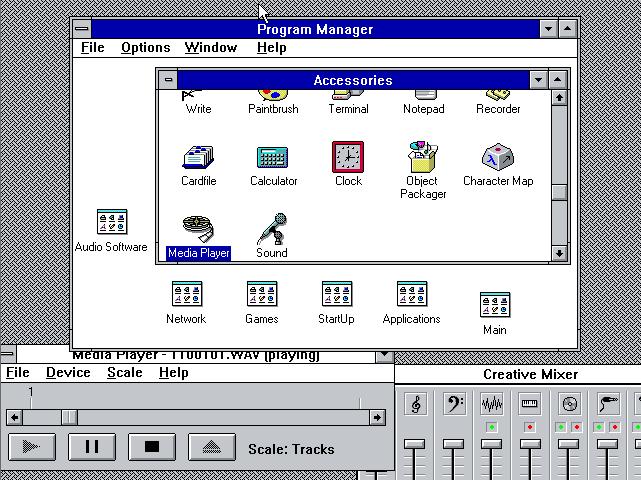Toggle the red light under the line-in plug icon
This screenshot has height=480, width=641.
pos(615,427)
